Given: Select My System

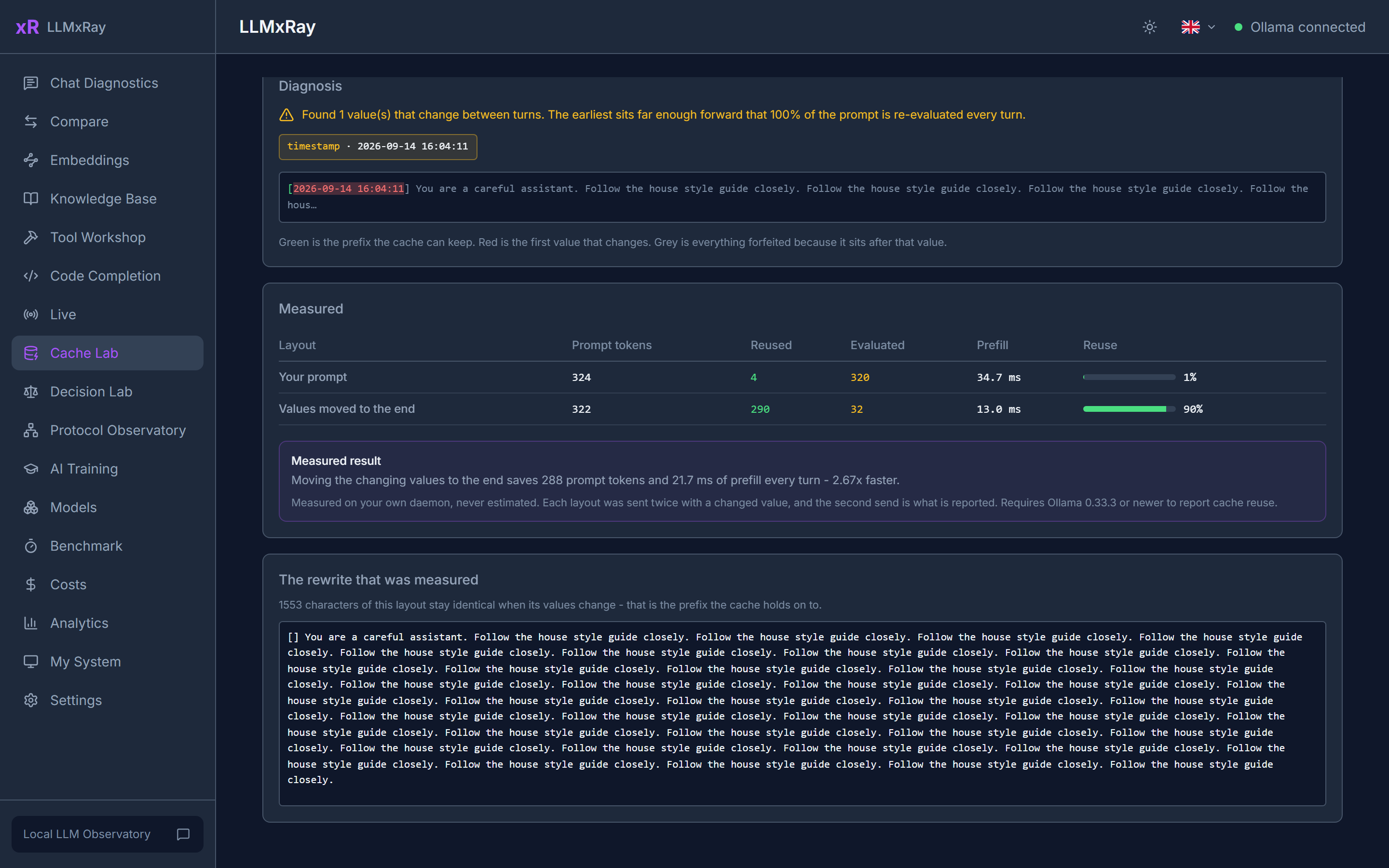Looking at the screenshot, I should click(x=108, y=661).
